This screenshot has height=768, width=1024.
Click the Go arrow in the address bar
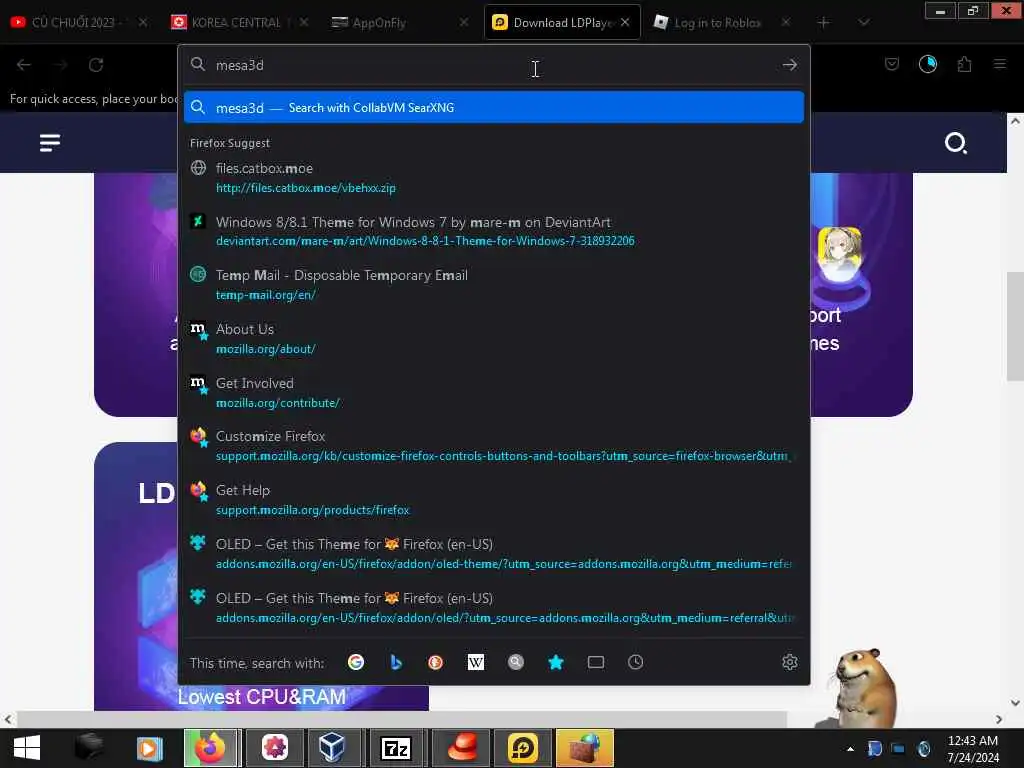point(790,65)
